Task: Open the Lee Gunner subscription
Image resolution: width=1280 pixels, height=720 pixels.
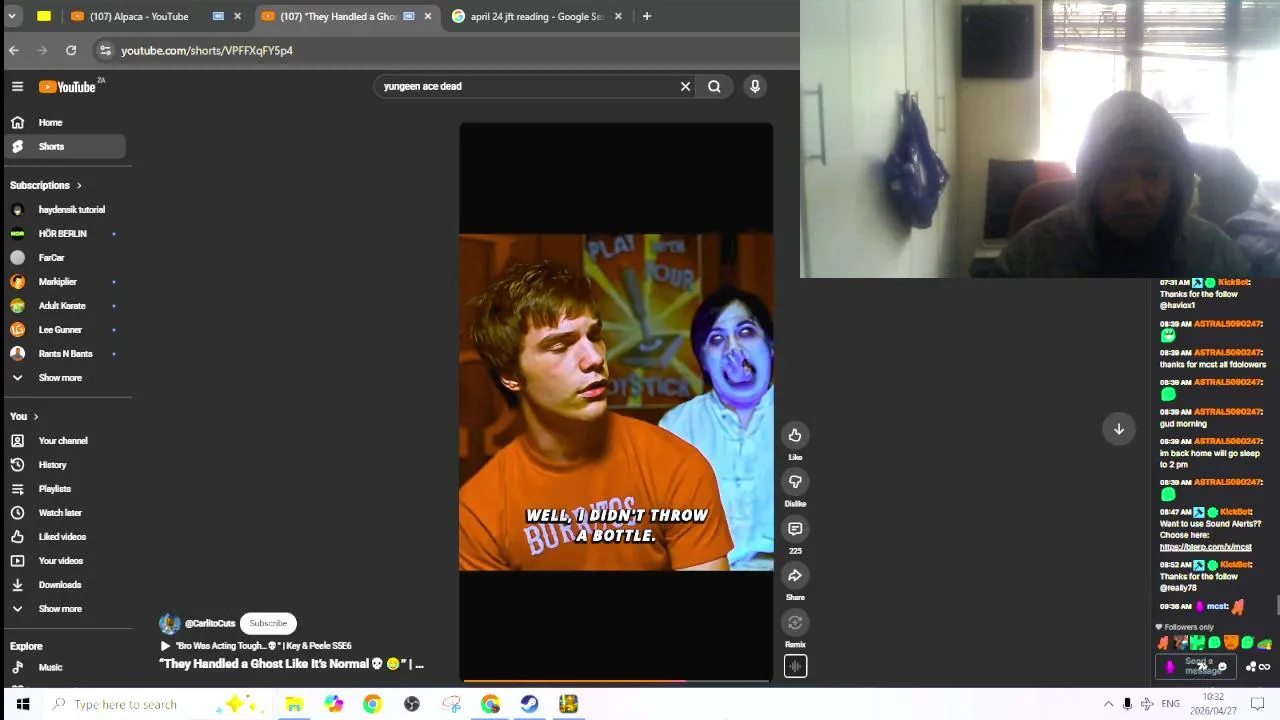Action: coord(64,330)
